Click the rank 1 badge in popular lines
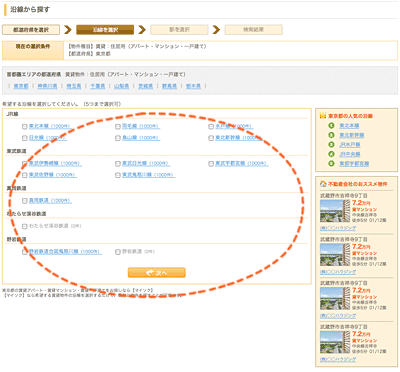The width and height of the screenshot is (400, 372). [331, 126]
